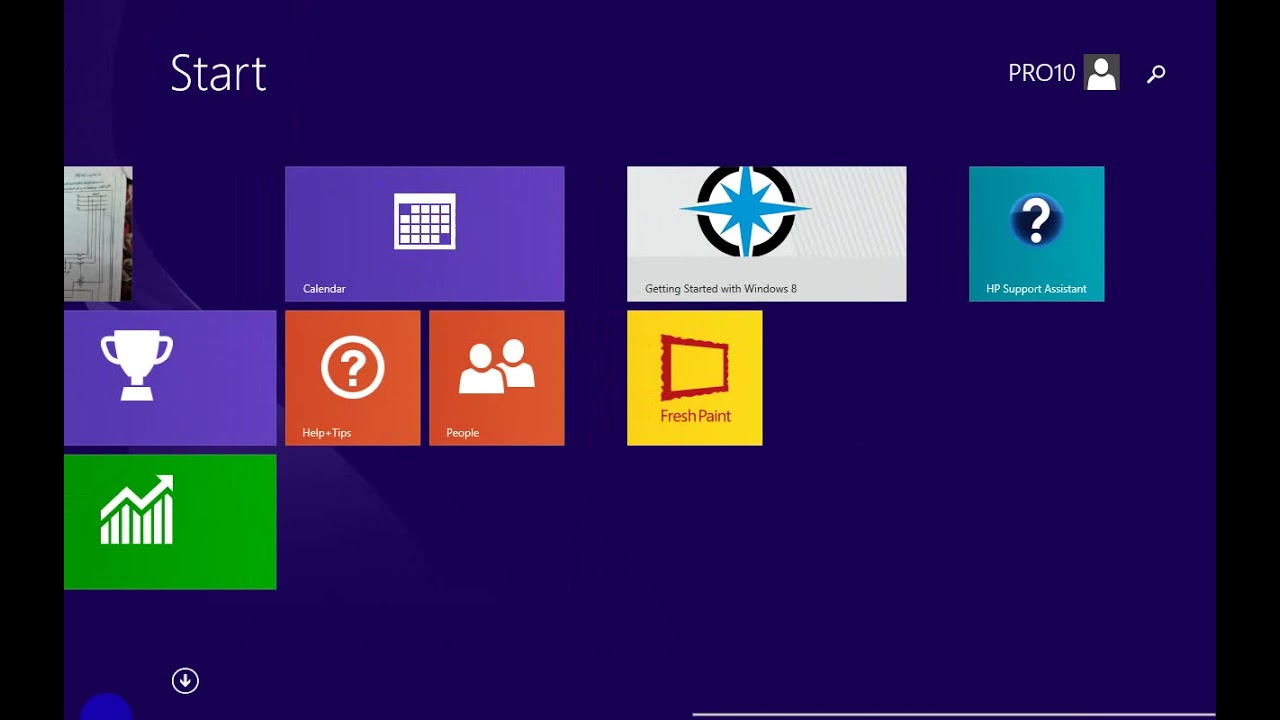
Task: Open the Calendar tile
Action: pos(425,234)
